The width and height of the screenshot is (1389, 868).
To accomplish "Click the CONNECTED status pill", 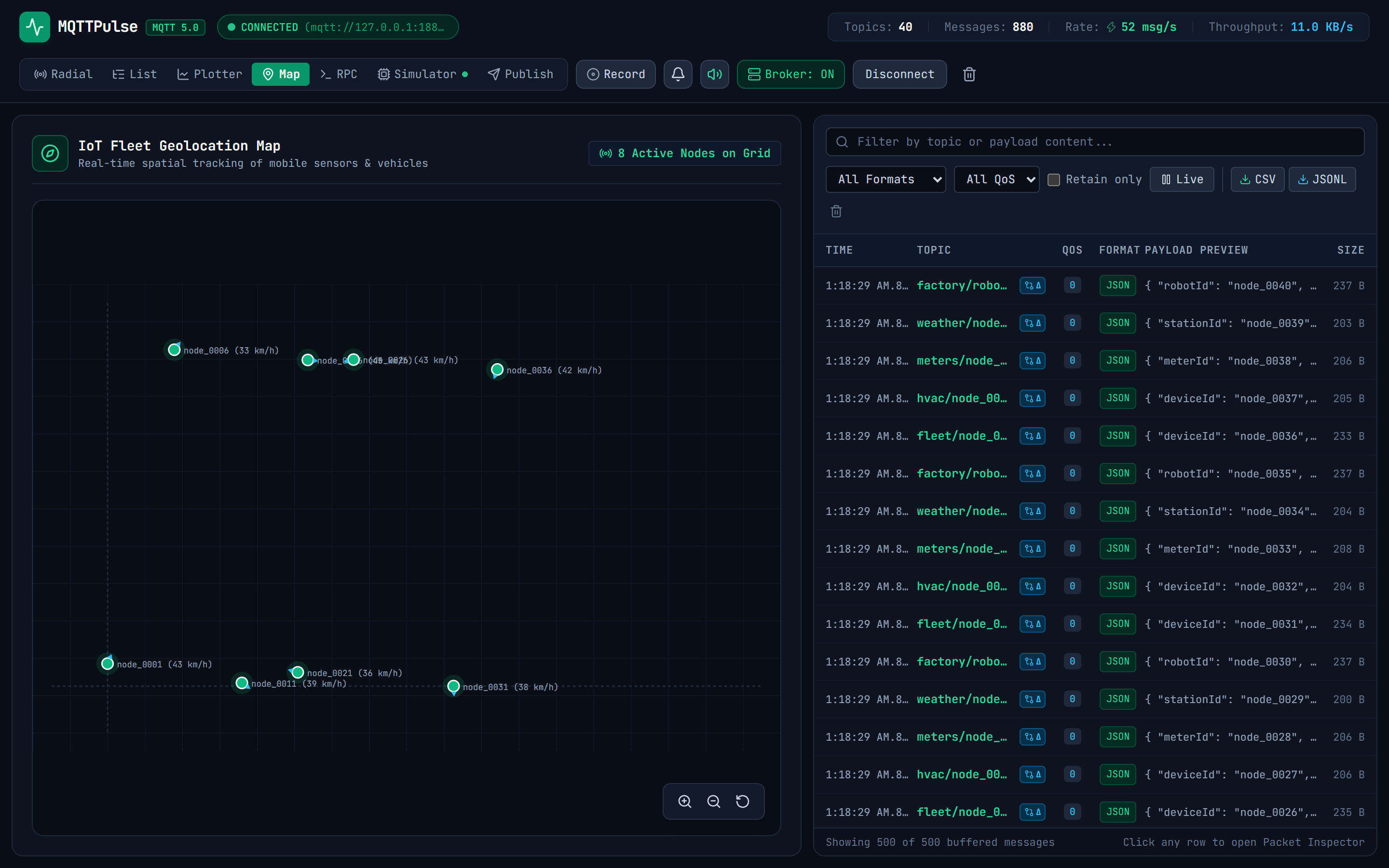I will (338, 27).
